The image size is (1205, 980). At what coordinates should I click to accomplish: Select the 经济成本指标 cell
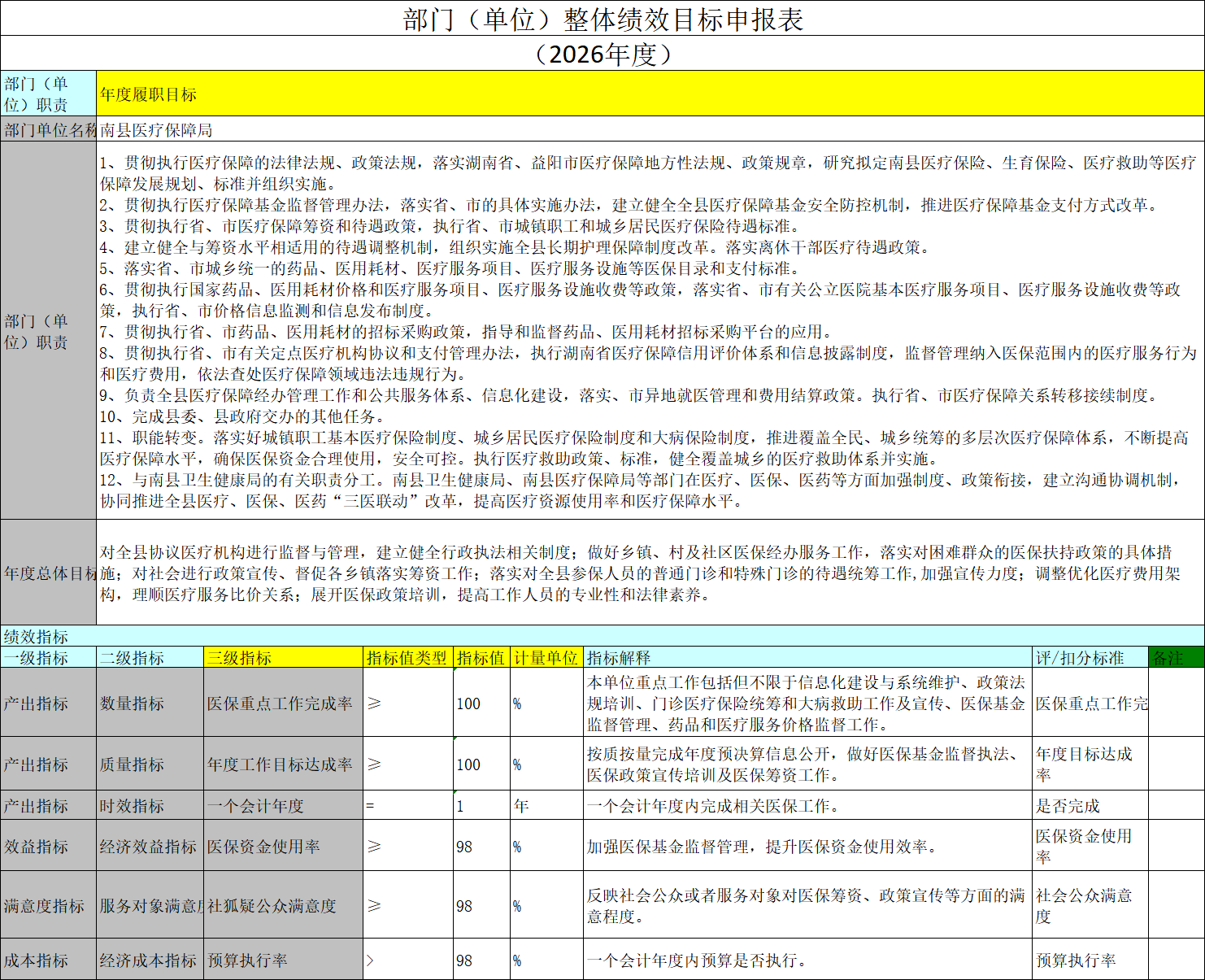(x=150, y=960)
